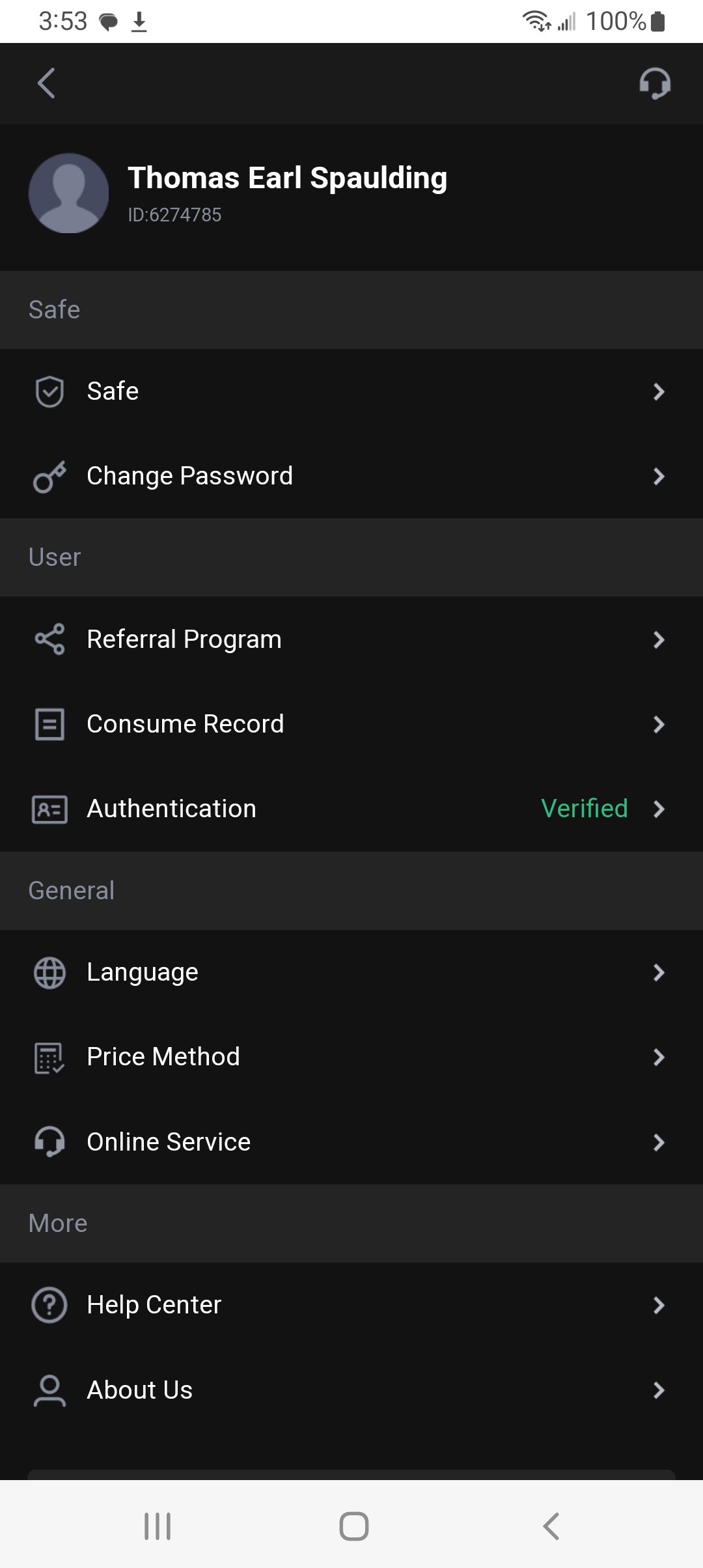Tap the Price Method calculator icon

click(49, 1057)
